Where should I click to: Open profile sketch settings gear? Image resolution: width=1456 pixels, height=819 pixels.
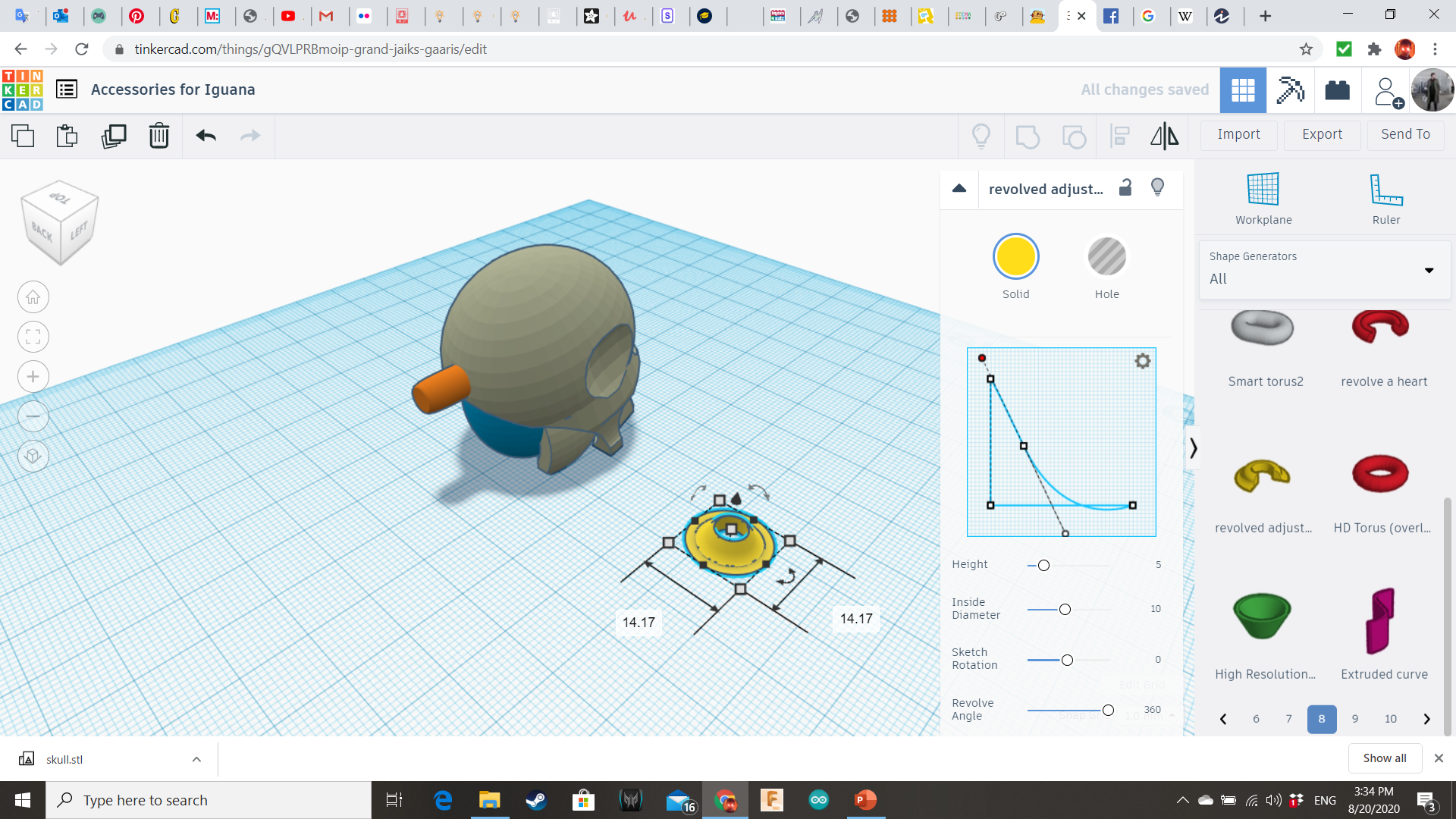click(x=1142, y=361)
